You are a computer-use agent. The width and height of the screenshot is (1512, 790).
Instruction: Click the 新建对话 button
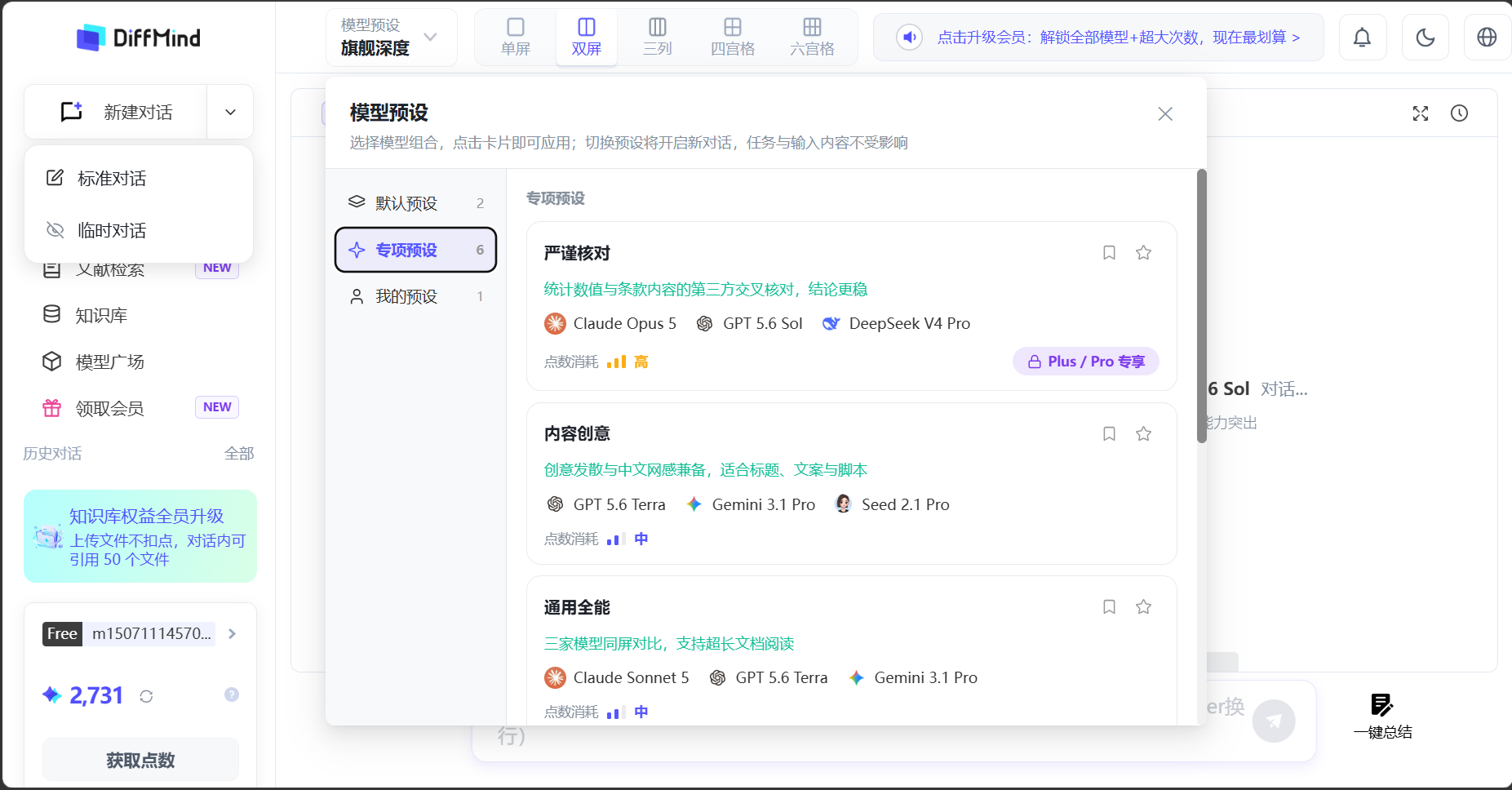point(116,112)
